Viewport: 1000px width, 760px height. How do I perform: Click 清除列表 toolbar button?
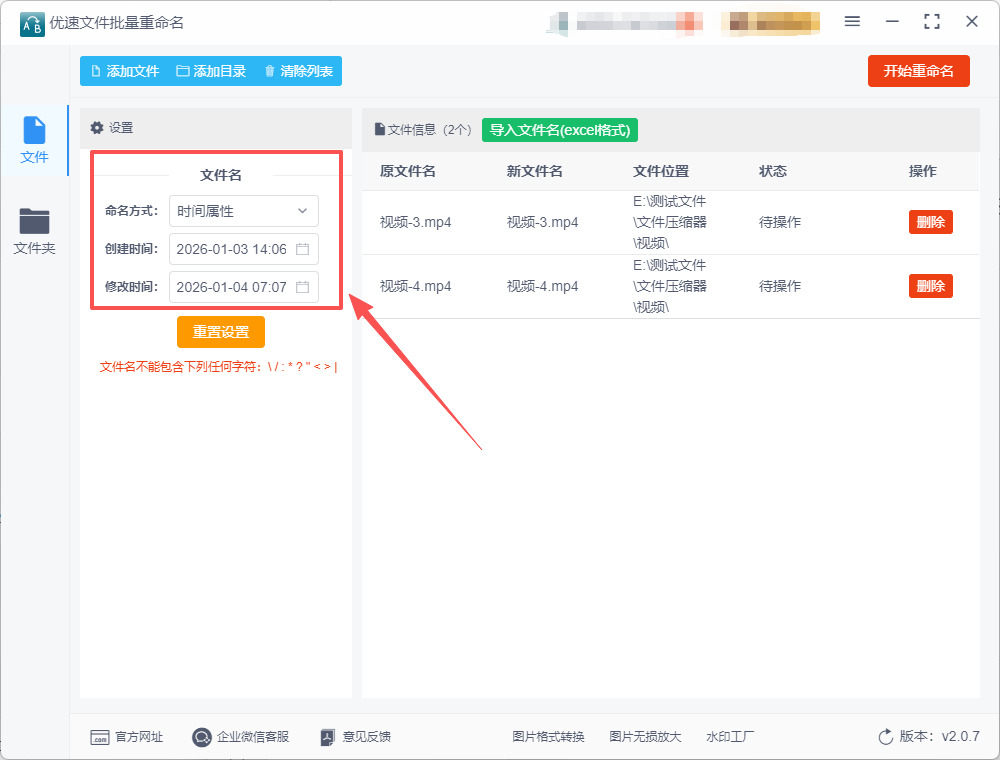[298, 71]
